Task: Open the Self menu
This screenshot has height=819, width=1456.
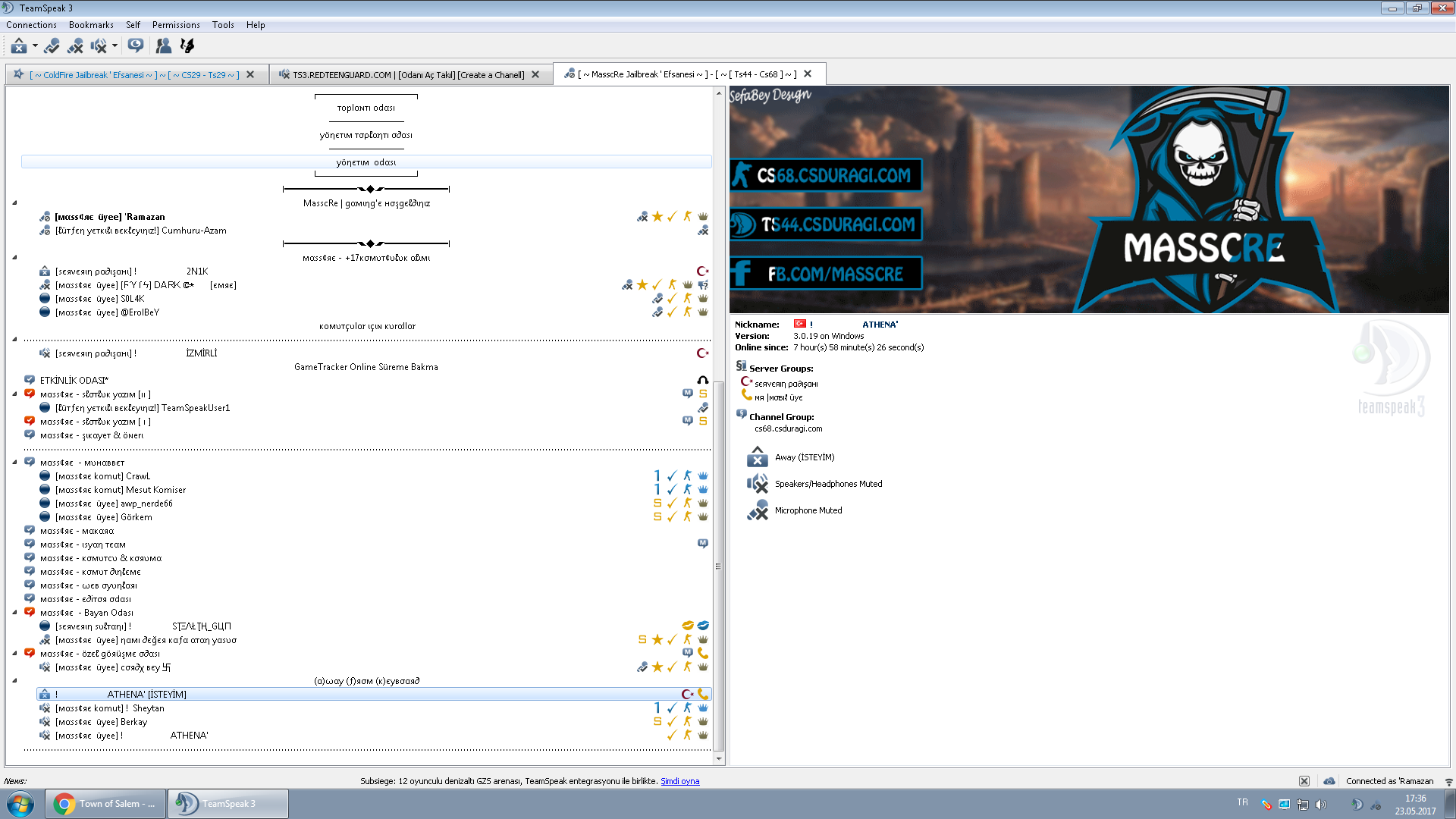Action: click(x=133, y=25)
